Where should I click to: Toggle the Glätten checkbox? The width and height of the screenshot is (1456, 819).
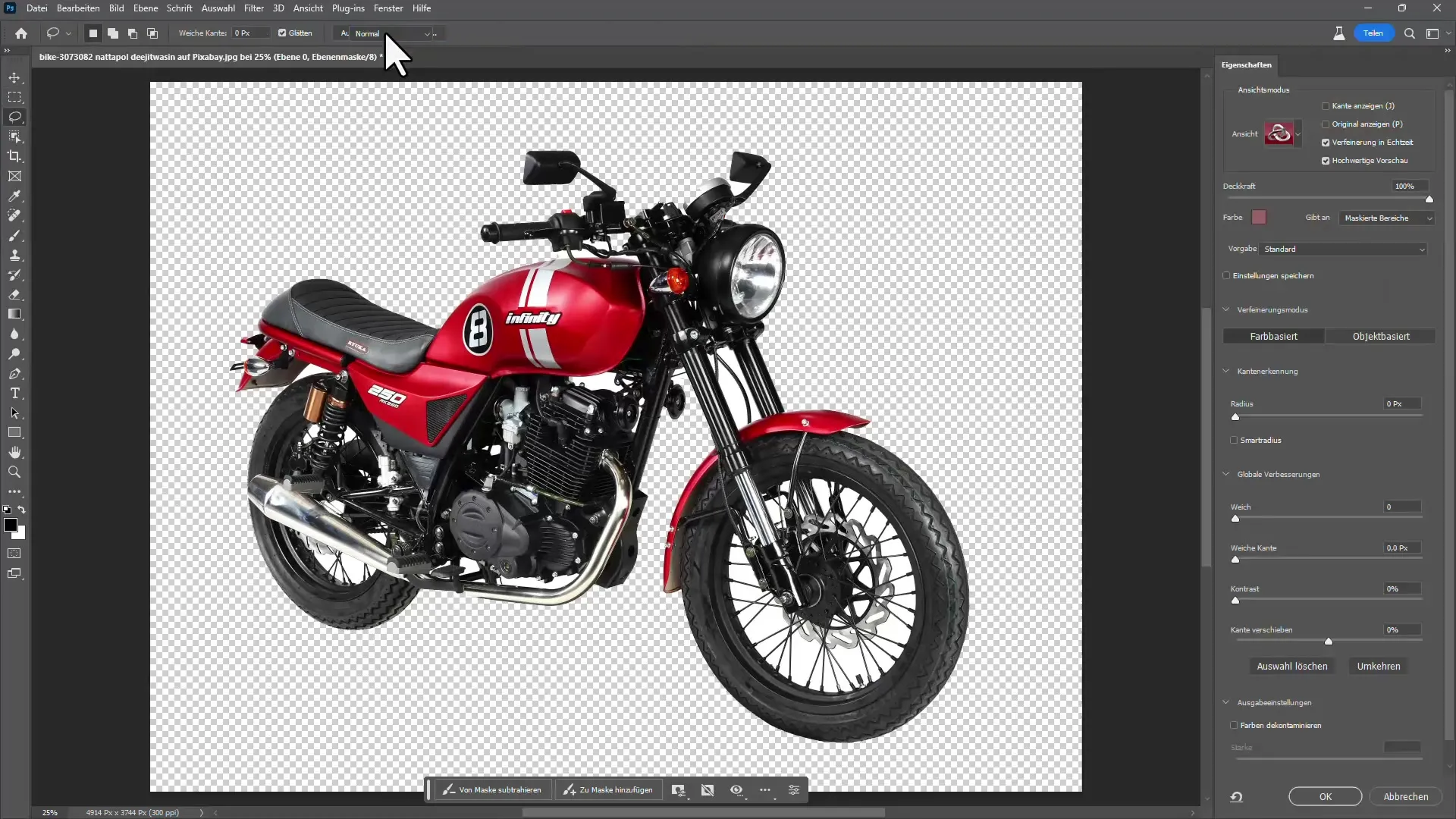coord(282,33)
